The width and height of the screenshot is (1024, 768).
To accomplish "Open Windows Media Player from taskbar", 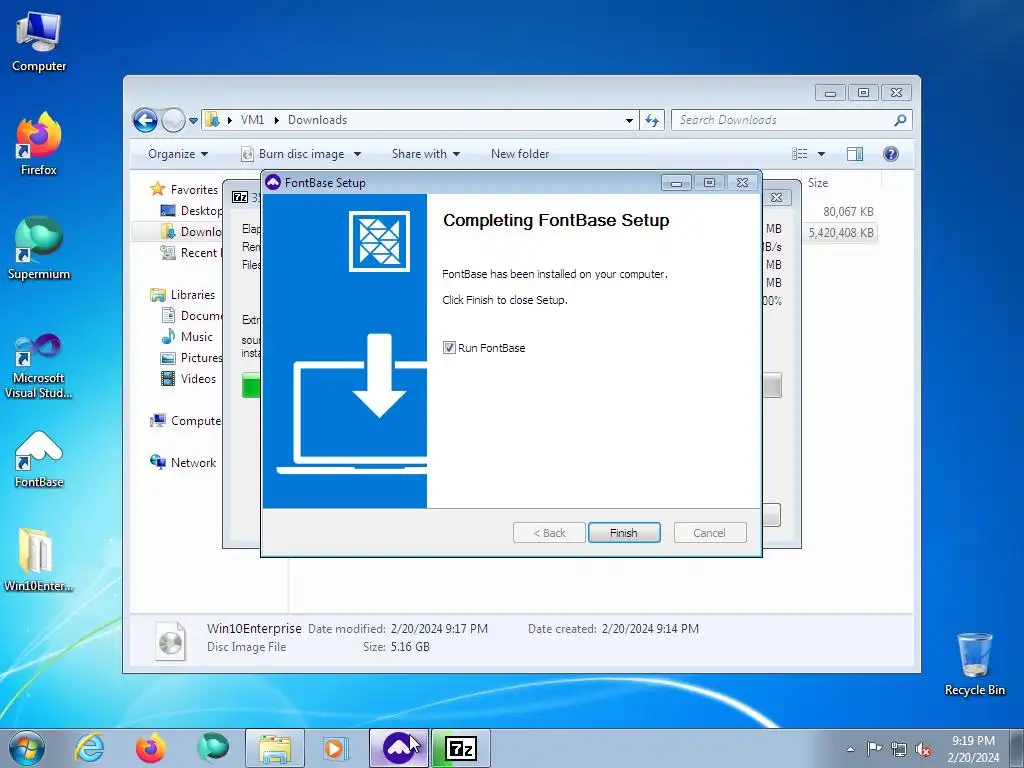I will click(336, 748).
